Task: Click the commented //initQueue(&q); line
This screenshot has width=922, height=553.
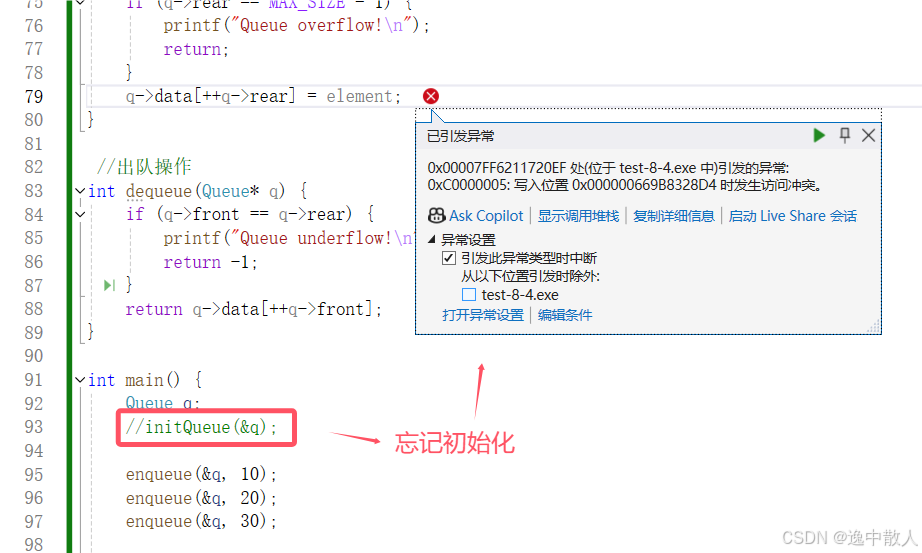Action: click(201, 427)
